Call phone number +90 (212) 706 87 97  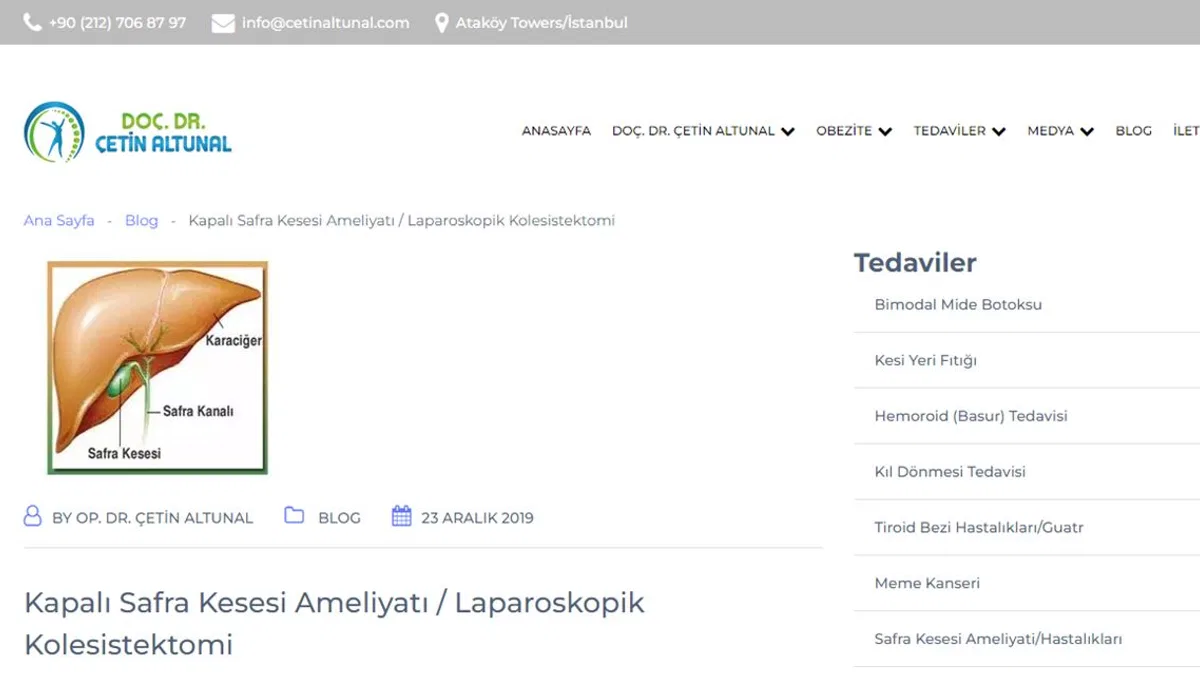(x=117, y=23)
